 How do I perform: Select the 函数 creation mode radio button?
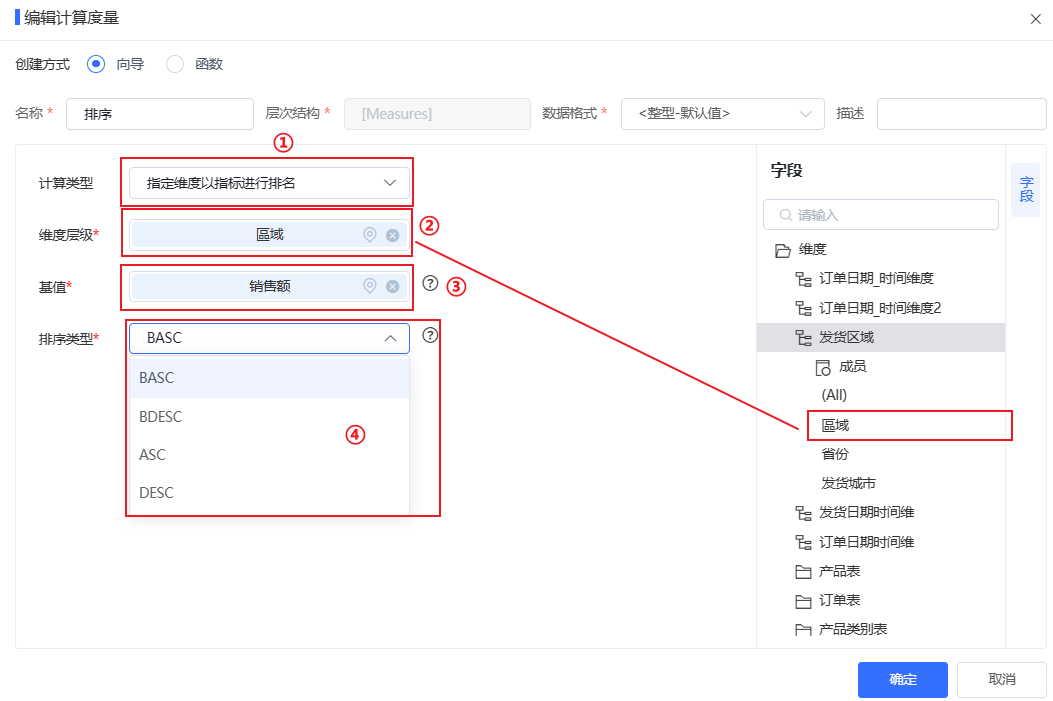point(175,64)
